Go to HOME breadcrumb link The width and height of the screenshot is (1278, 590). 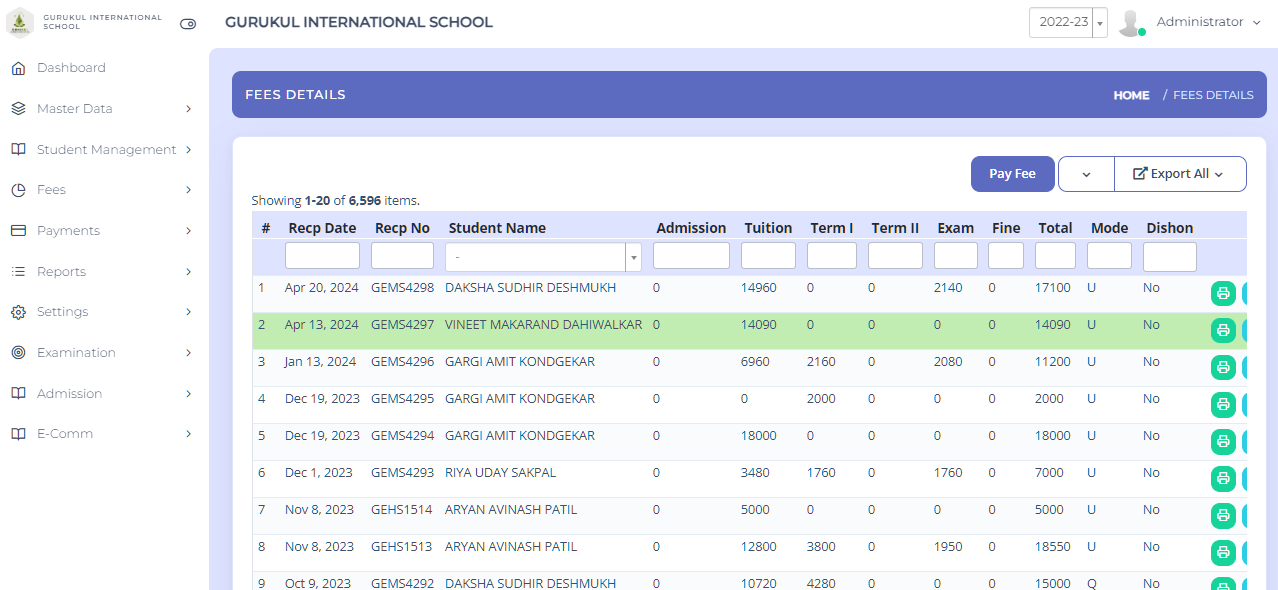pyautogui.click(x=1131, y=95)
